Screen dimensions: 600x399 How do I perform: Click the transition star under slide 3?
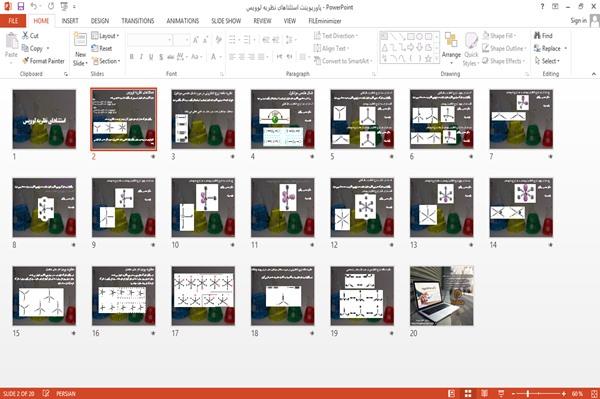232,156
